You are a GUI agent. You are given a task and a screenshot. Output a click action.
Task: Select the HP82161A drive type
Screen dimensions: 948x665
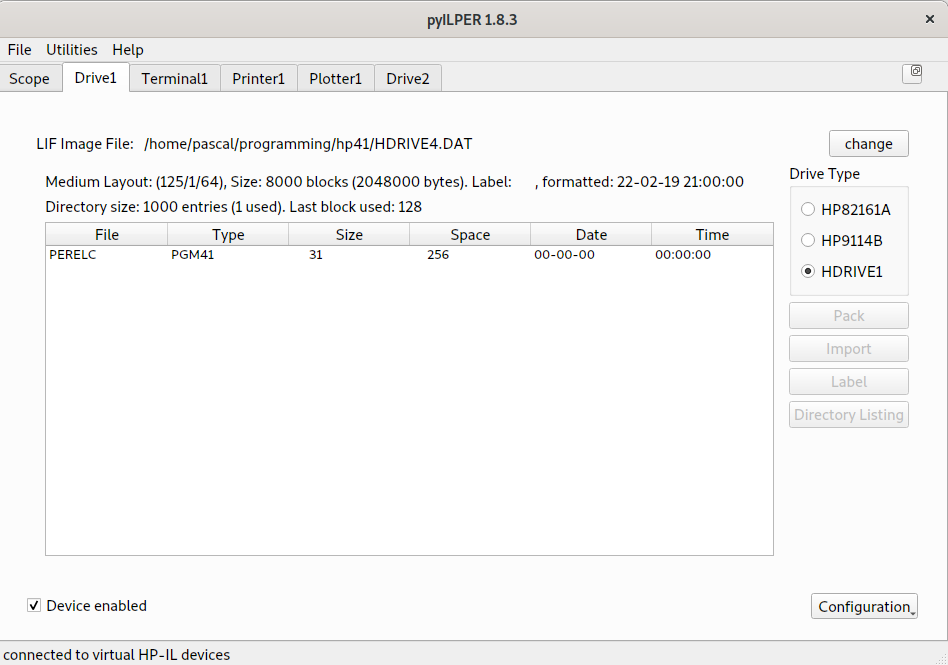[808, 209]
